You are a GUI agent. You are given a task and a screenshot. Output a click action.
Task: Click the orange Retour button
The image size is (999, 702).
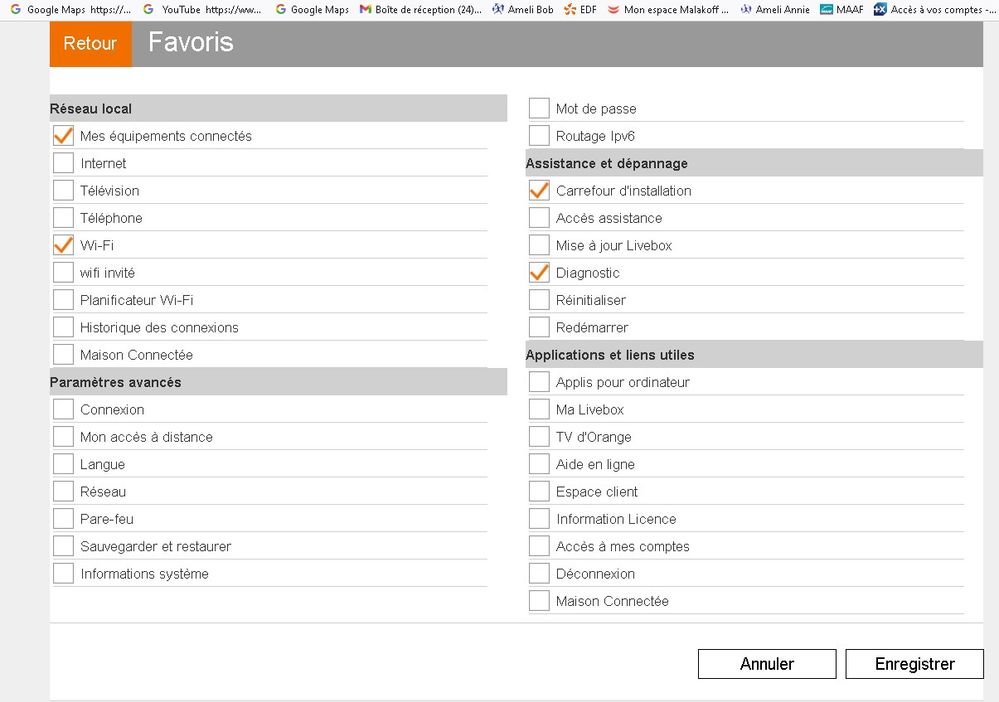90,44
